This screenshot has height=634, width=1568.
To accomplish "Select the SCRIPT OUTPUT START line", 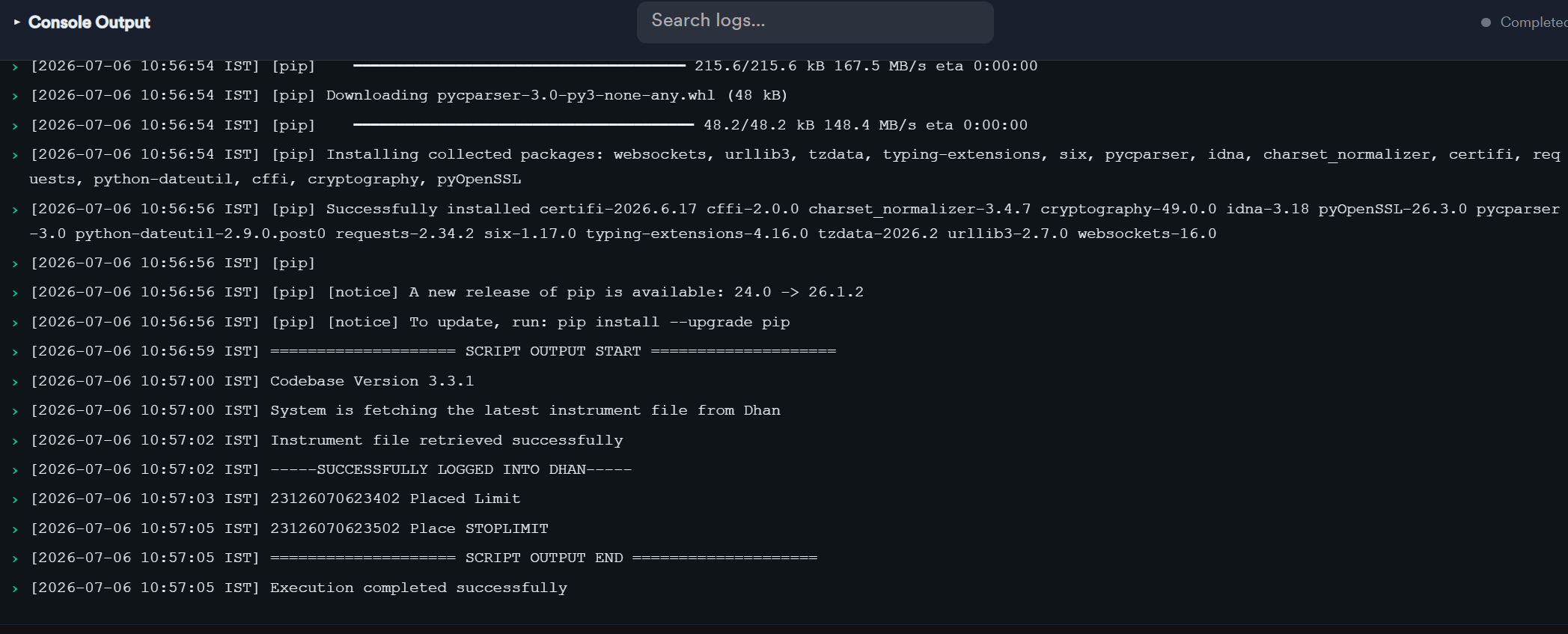I will 433,351.
